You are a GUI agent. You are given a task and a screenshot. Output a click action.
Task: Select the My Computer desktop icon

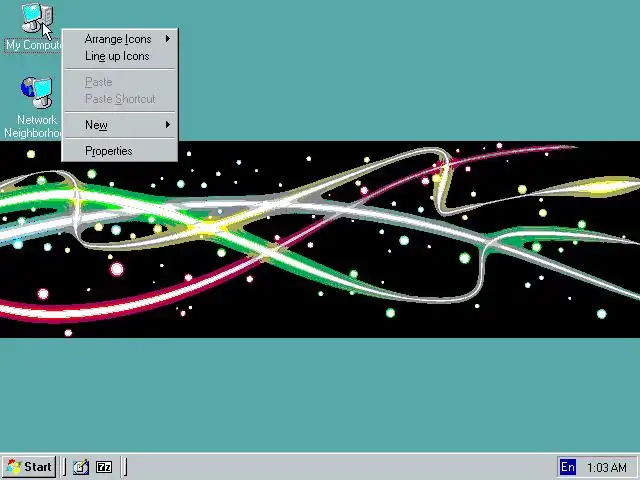pyautogui.click(x=36, y=18)
